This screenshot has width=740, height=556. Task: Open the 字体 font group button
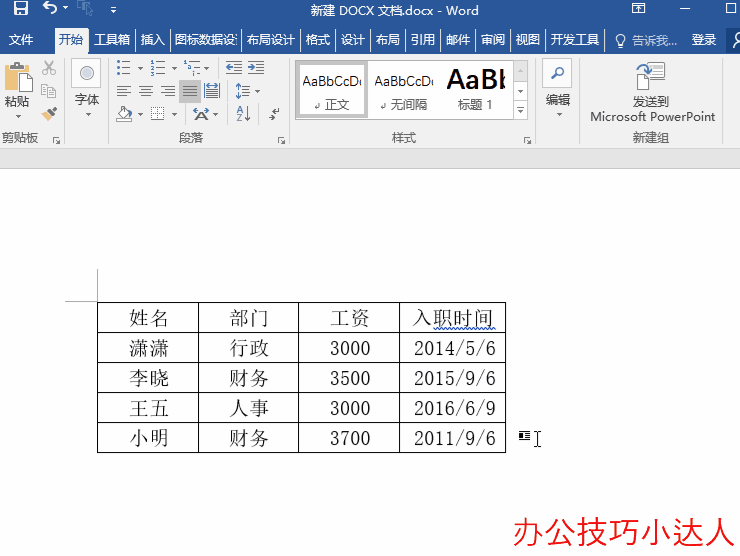coord(87,89)
